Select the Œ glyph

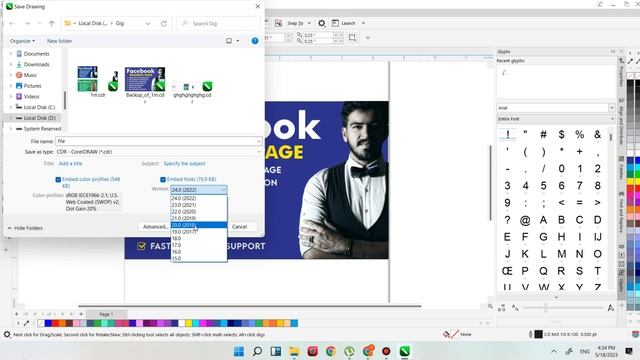[507, 271]
